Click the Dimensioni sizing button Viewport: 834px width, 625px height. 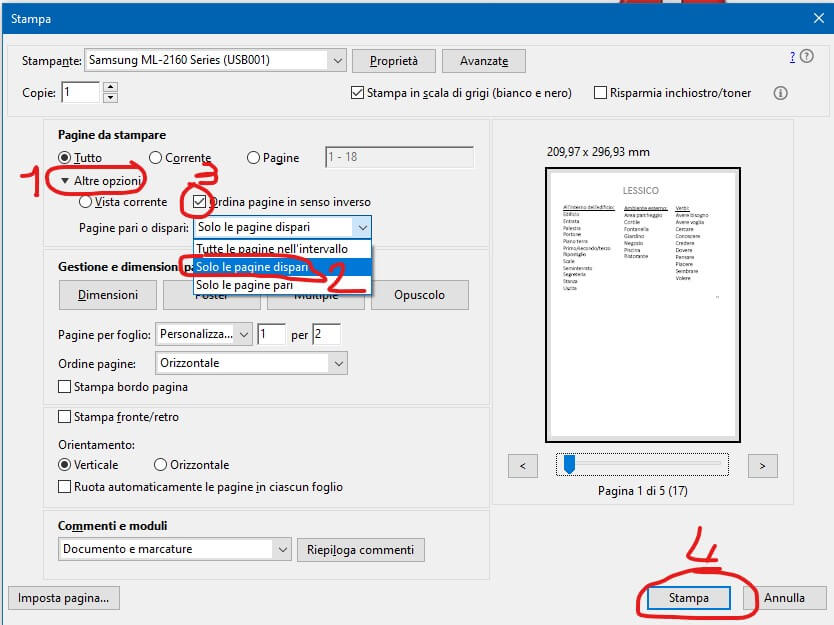[x=108, y=295]
